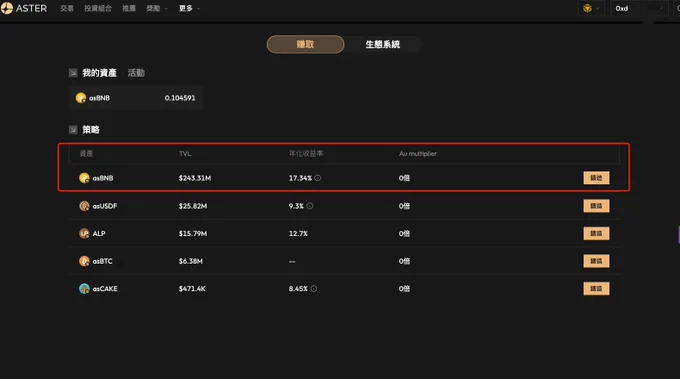Image resolution: width=680 pixels, height=379 pixels.
Task: Click the mint button for asCAKE row
Action: (x=596, y=288)
